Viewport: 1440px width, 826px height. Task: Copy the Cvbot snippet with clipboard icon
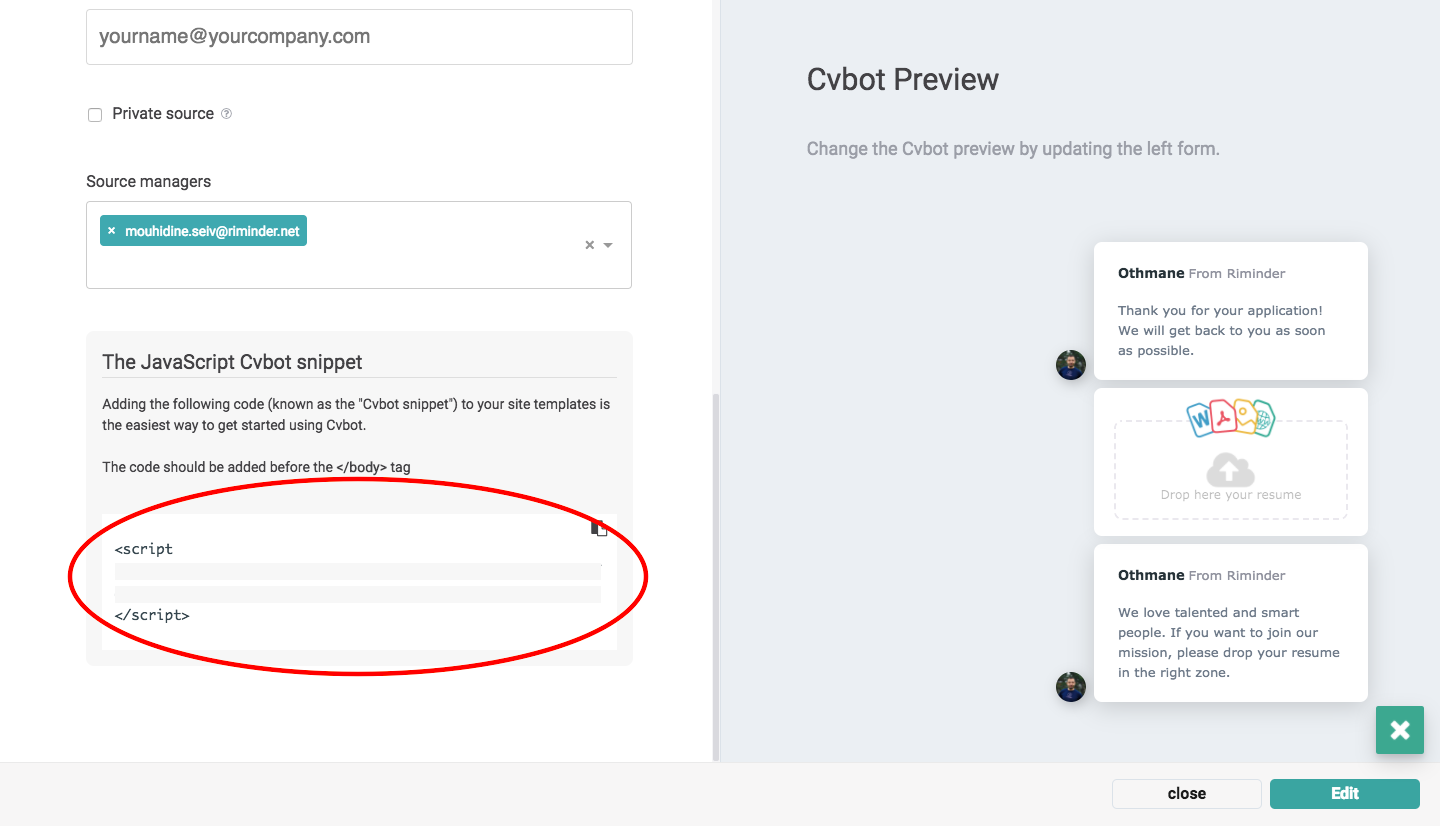[599, 527]
